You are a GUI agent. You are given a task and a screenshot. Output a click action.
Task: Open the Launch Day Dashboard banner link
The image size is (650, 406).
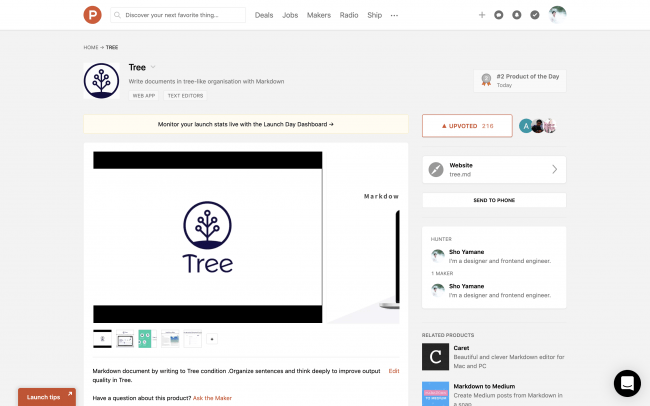(246, 124)
